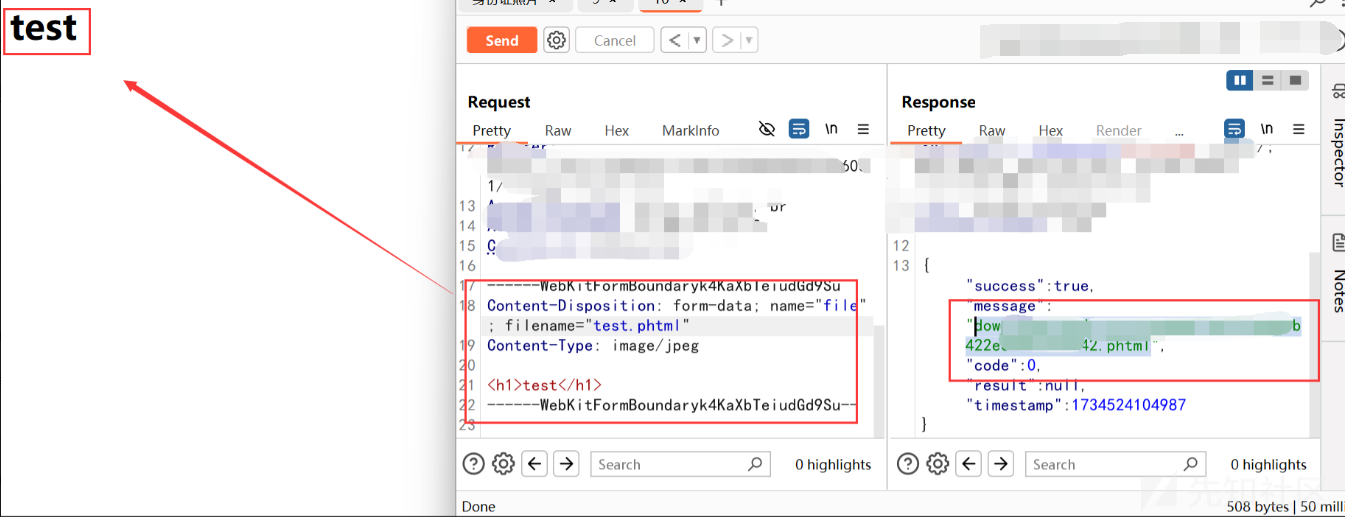Open search settings gear under Response panel
The width and height of the screenshot is (1345, 517).
click(x=938, y=464)
